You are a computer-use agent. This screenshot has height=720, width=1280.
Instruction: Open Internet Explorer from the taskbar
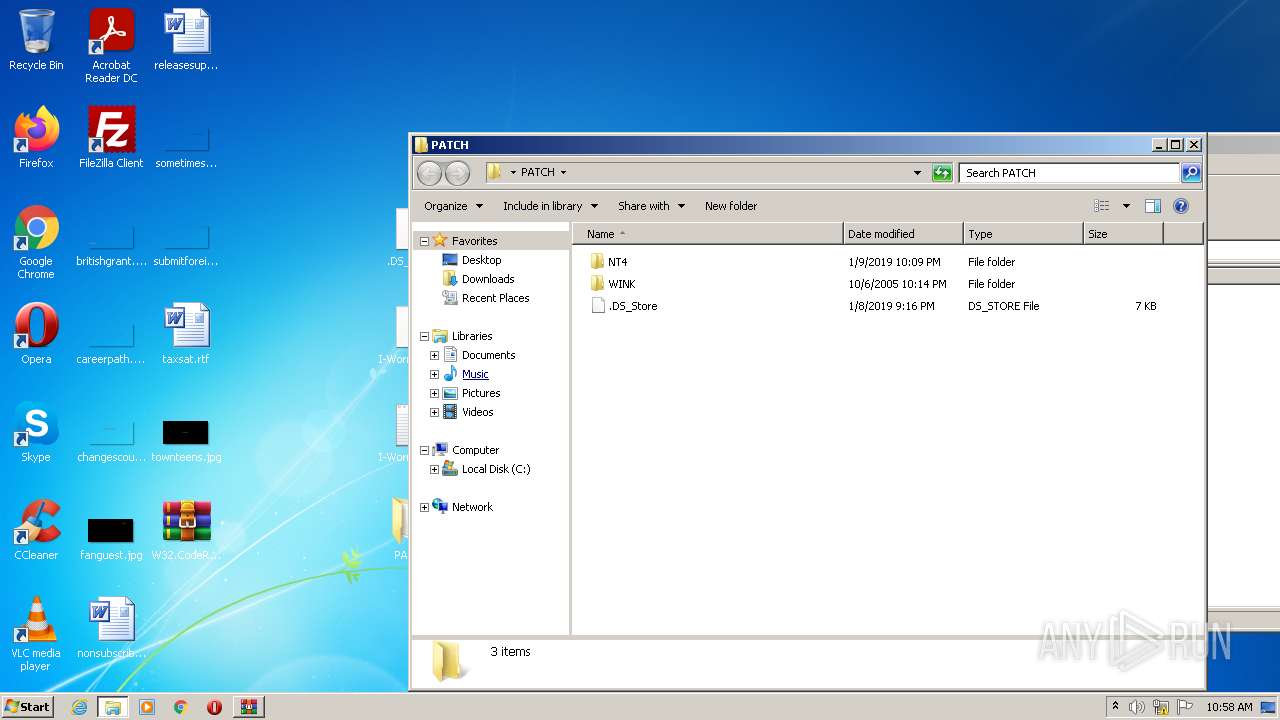pyautogui.click(x=79, y=707)
